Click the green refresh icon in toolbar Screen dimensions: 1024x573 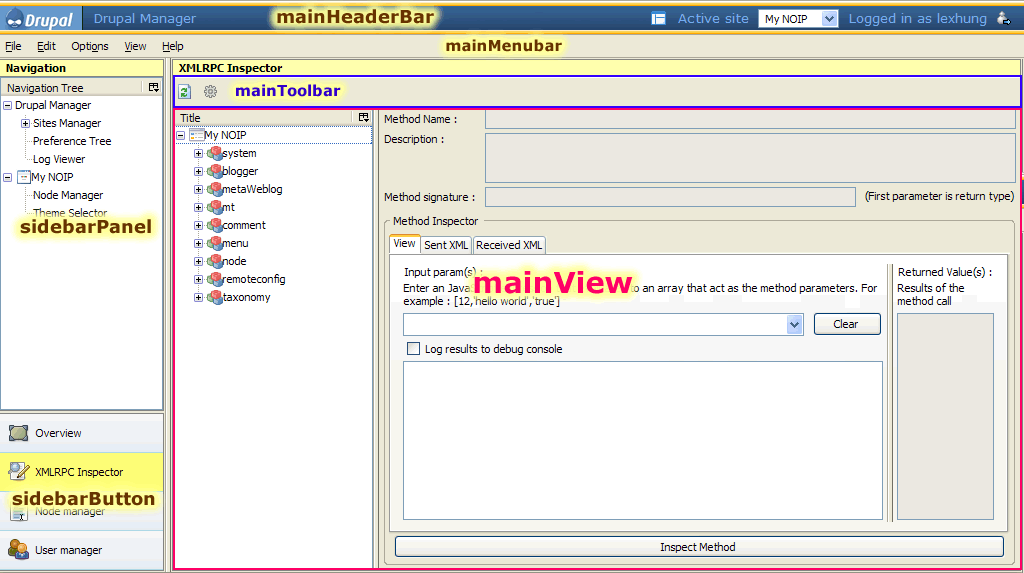click(185, 92)
